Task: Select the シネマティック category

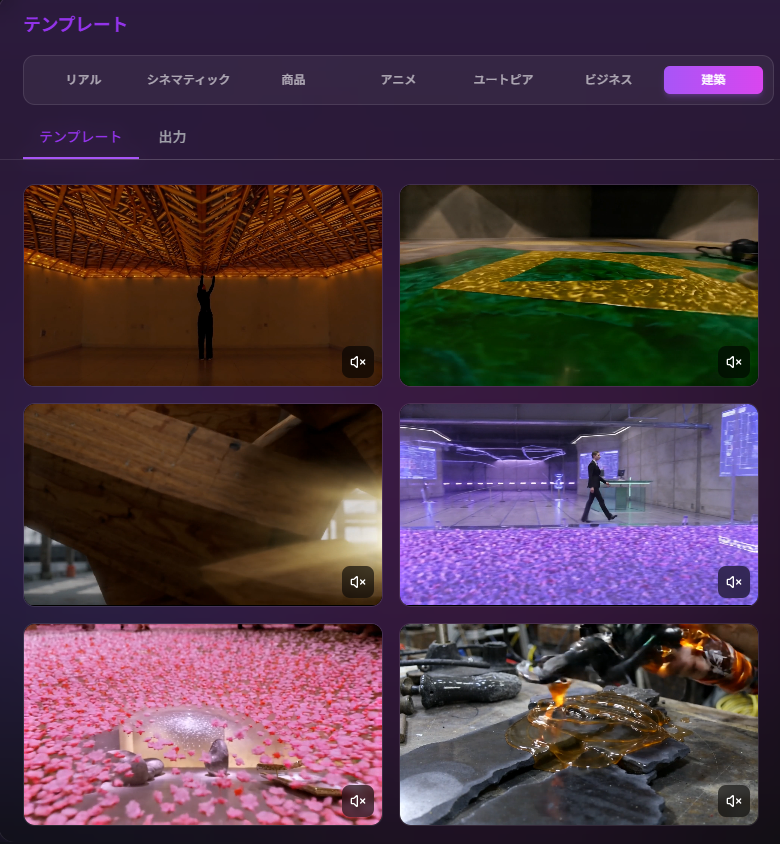Action: click(188, 80)
